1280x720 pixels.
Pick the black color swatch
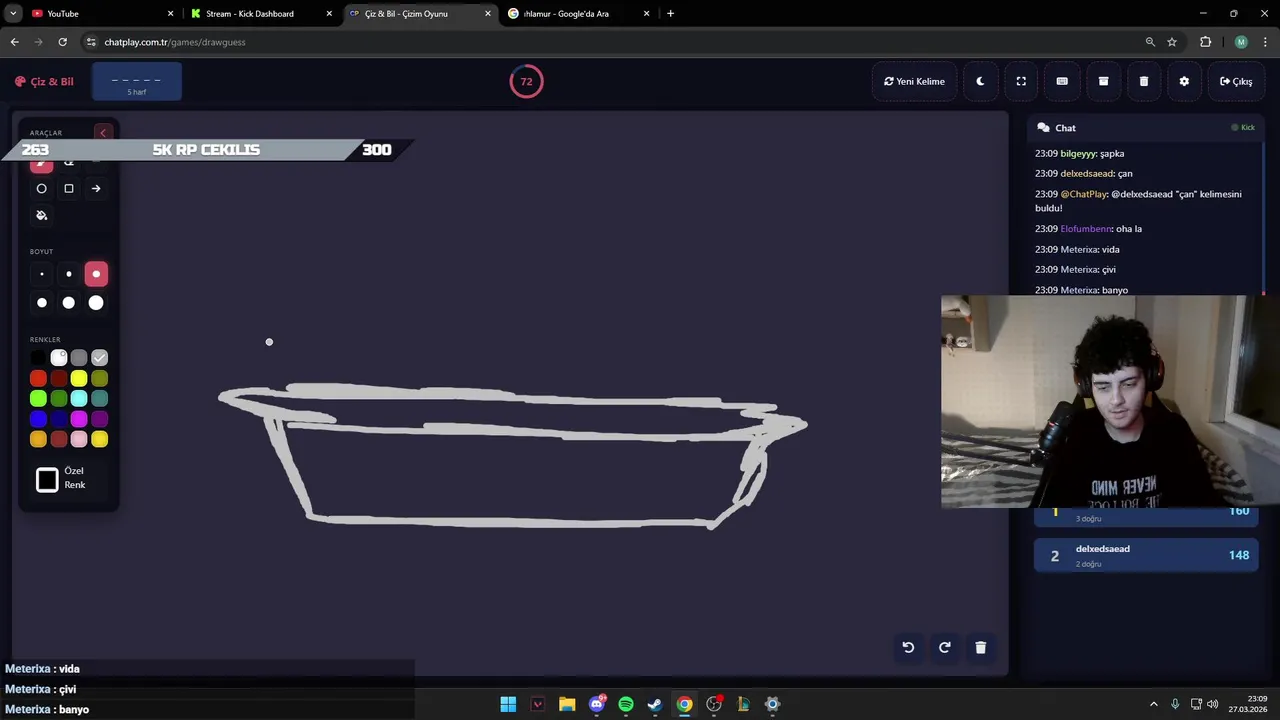pos(38,358)
